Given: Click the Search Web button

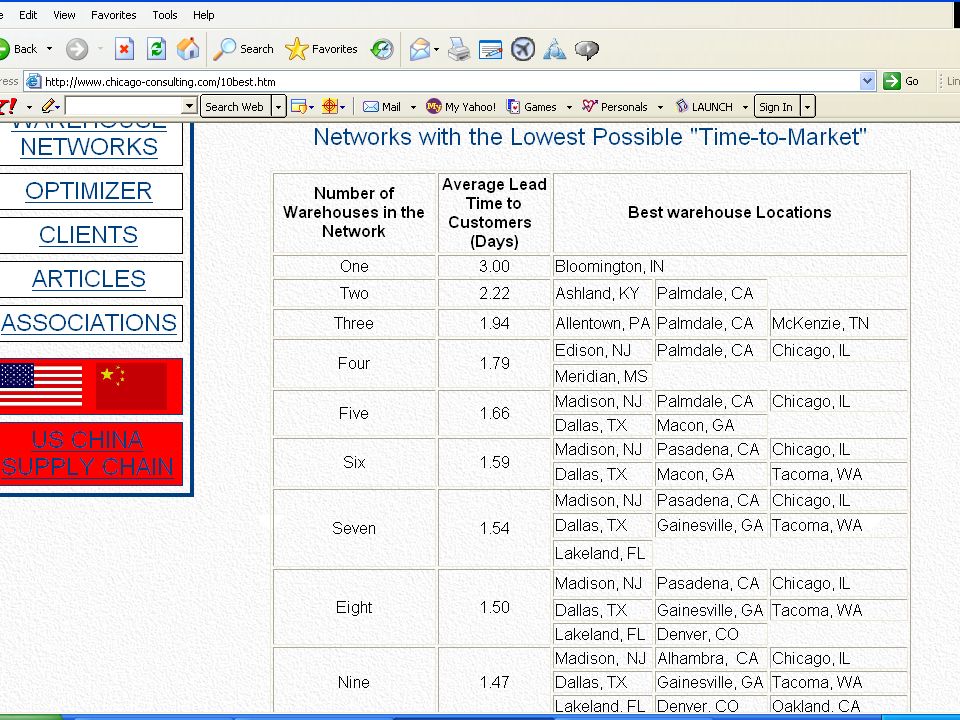Looking at the screenshot, I should (x=234, y=107).
